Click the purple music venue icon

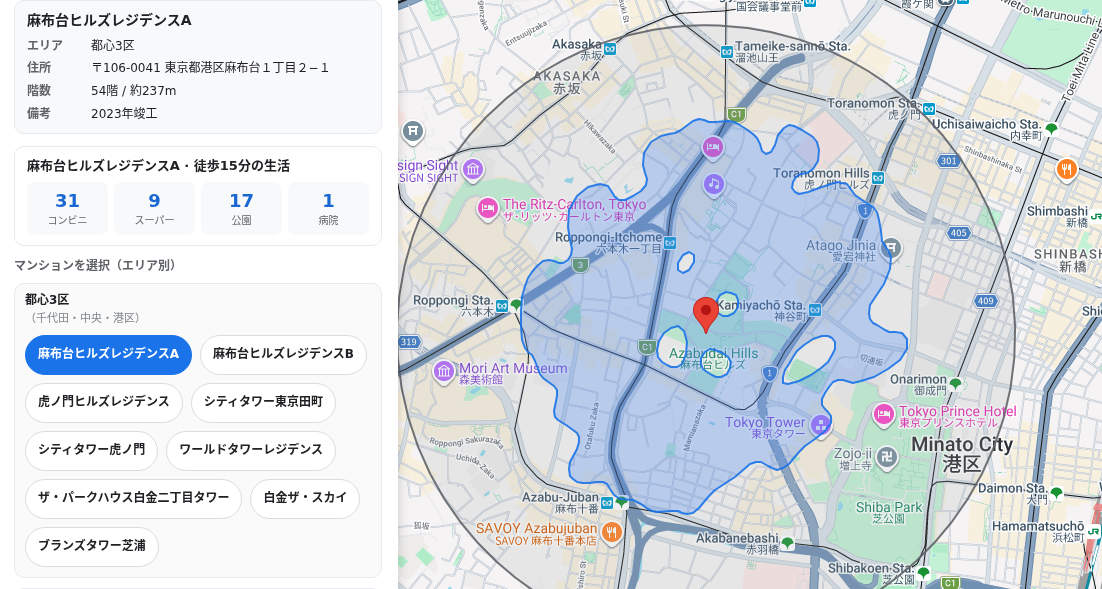pyautogui.click(x=713, y=185)
